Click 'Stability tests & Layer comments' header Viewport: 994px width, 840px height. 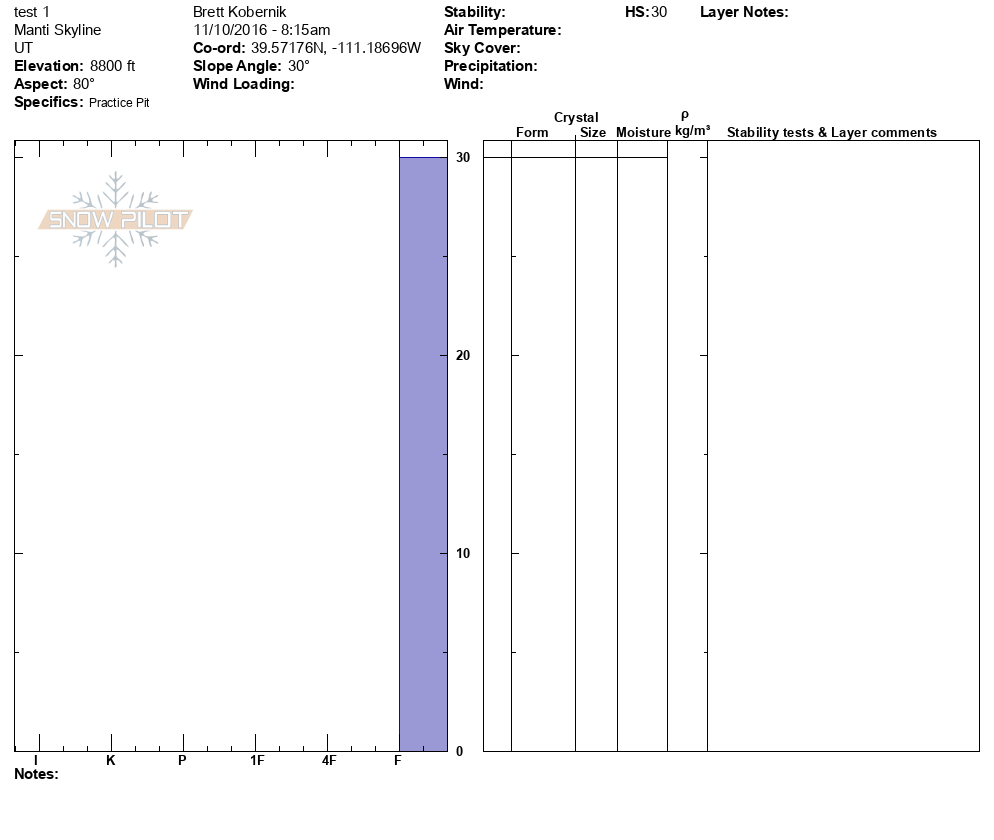click(x=831, y=133)
